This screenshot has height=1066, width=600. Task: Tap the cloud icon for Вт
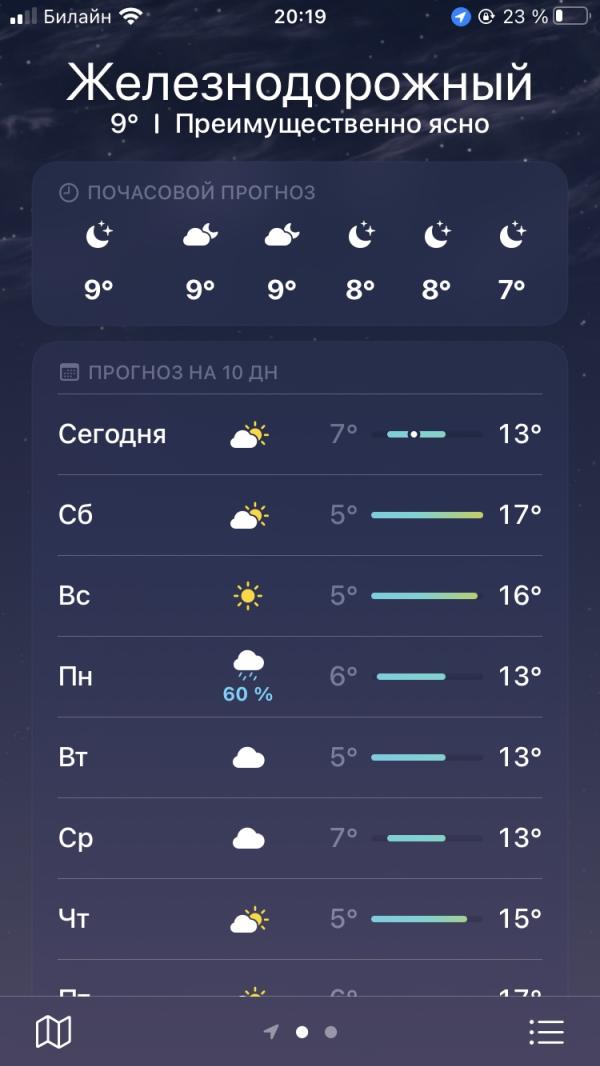coord(248,757)
